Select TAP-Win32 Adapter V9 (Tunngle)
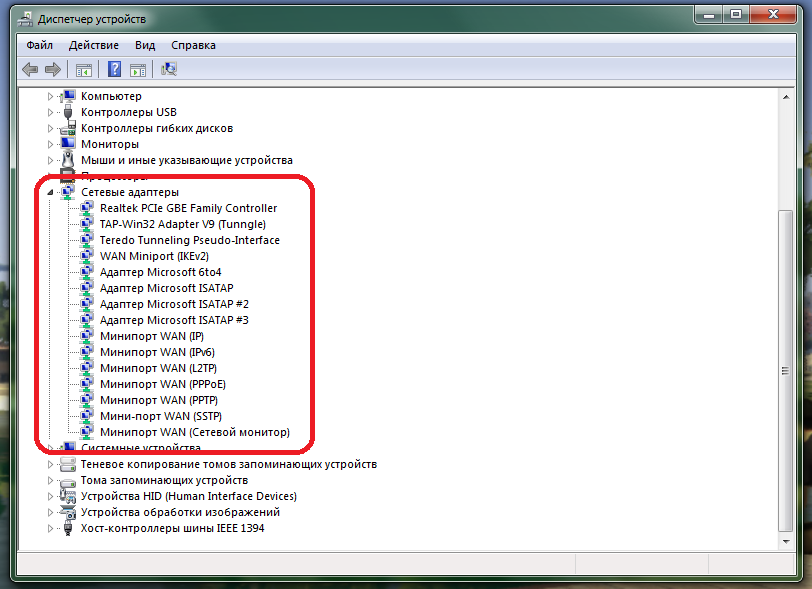This screenshot has width=812, height=589. 183,224
